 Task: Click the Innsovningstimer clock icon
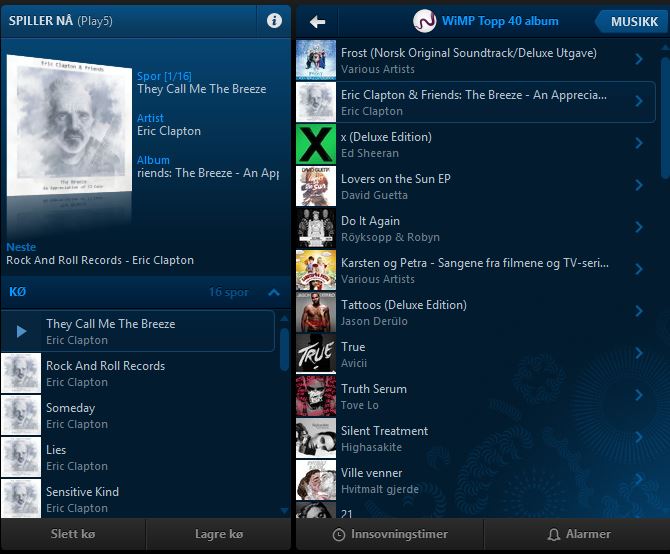pyautogui.click(x=339, y=535)
